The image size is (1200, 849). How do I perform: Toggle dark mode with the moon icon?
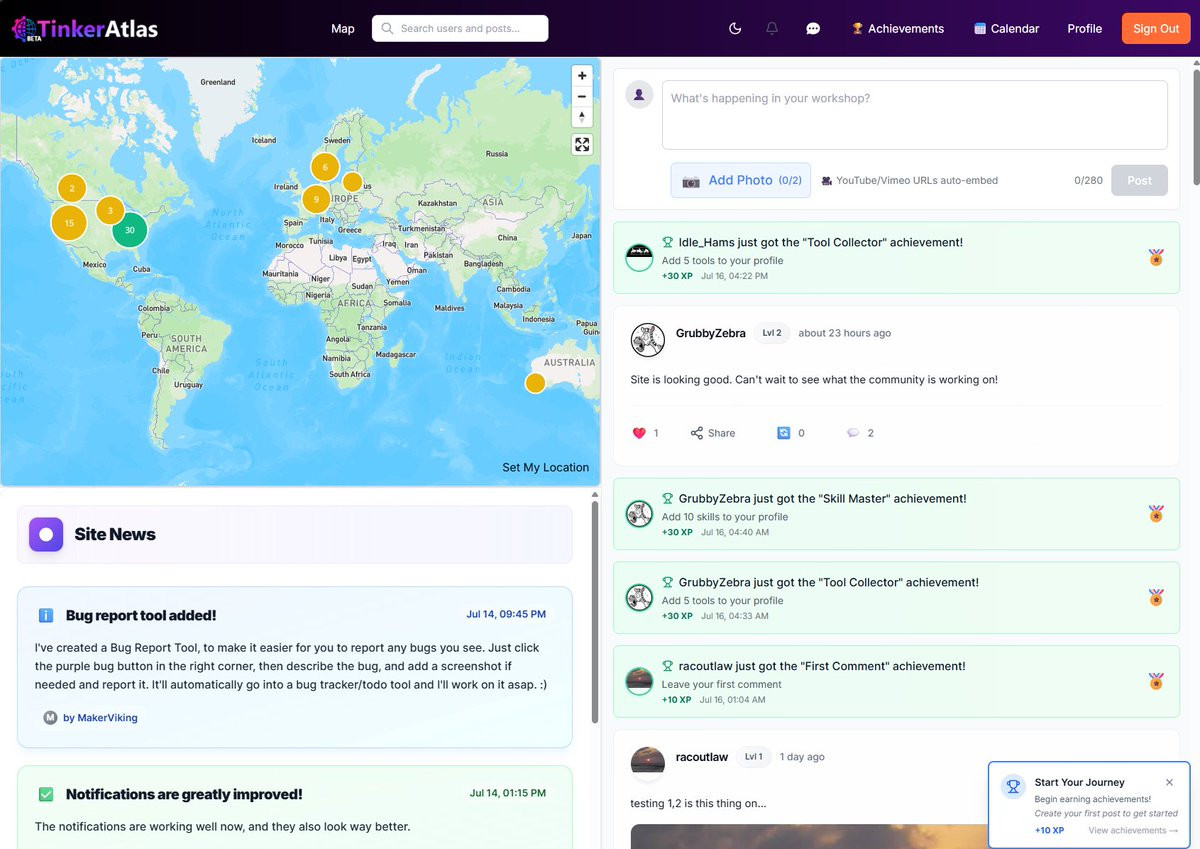[x=735, y=29]
